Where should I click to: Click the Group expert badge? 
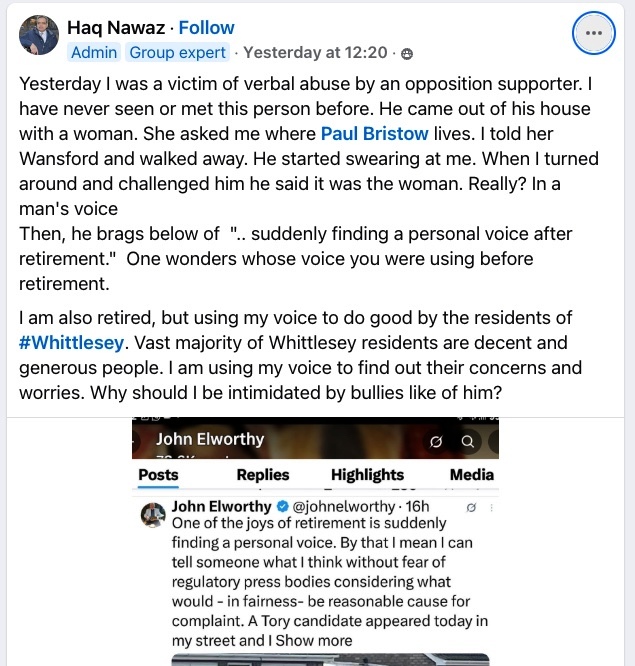pos(176,52)
